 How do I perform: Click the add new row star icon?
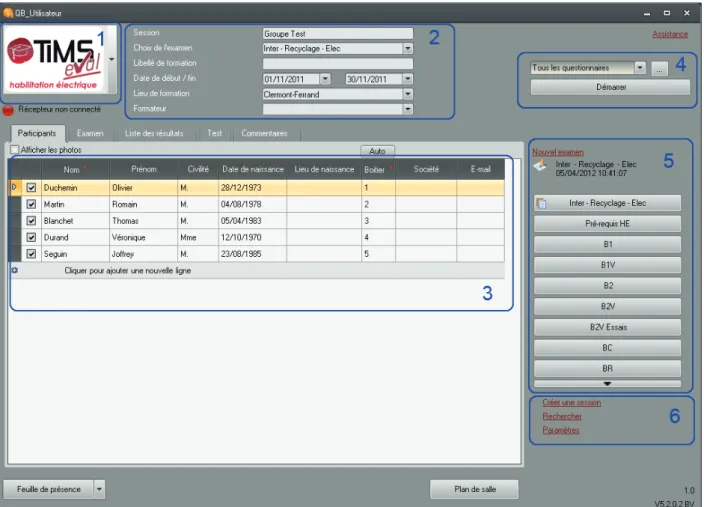click(x=15, y=270)
